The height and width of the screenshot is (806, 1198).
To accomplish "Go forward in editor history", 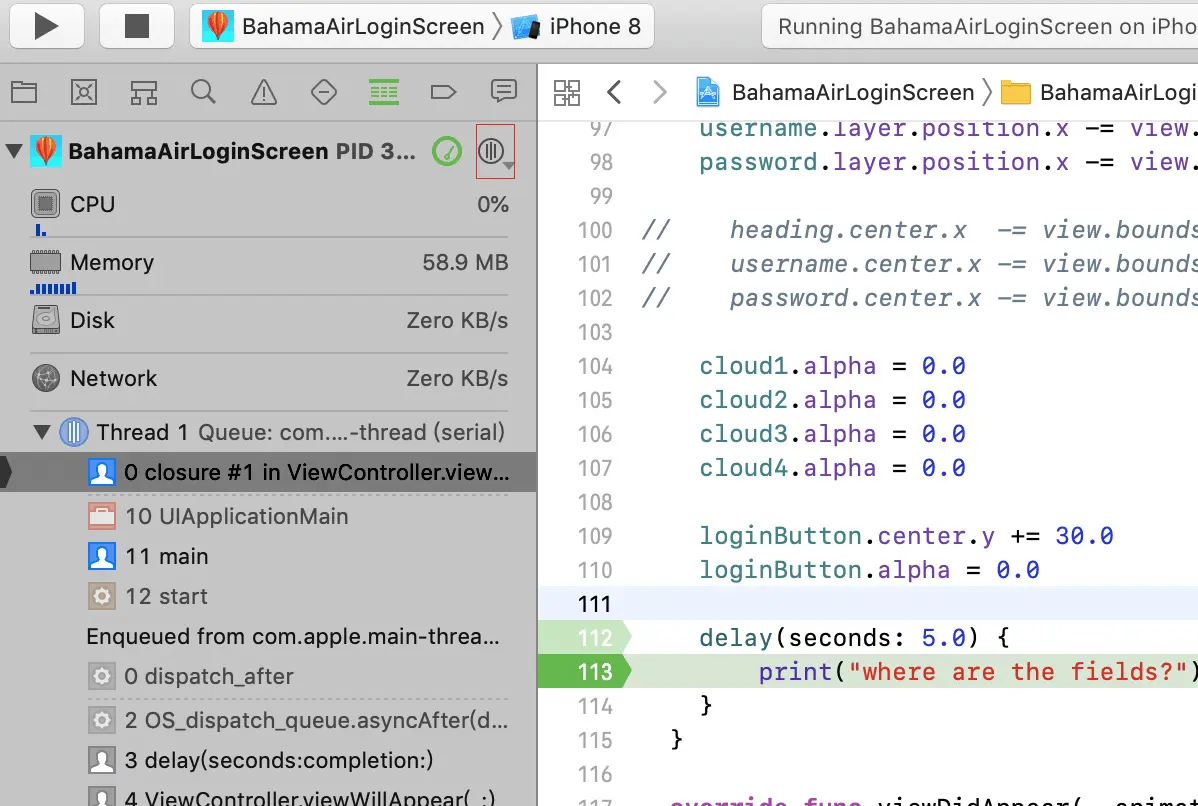I will (x=659, y=92).
